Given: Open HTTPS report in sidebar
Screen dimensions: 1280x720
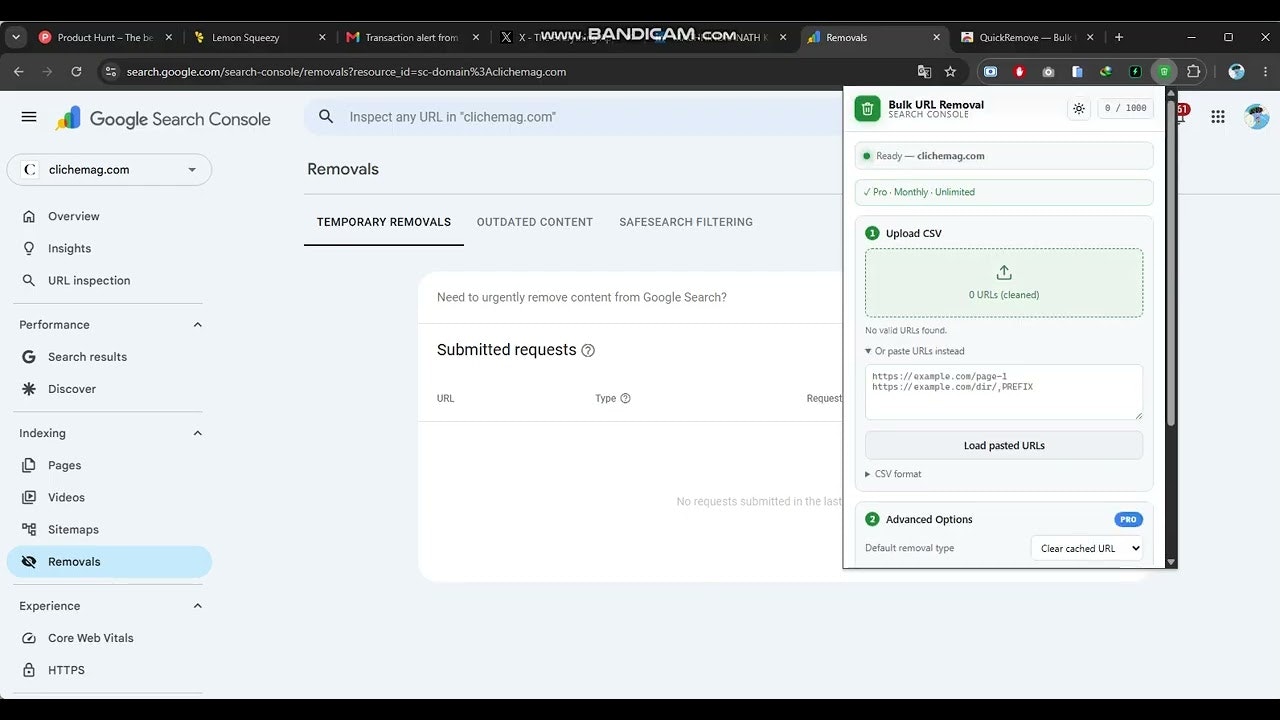Looking at the screenshot, I should [109, 670].
